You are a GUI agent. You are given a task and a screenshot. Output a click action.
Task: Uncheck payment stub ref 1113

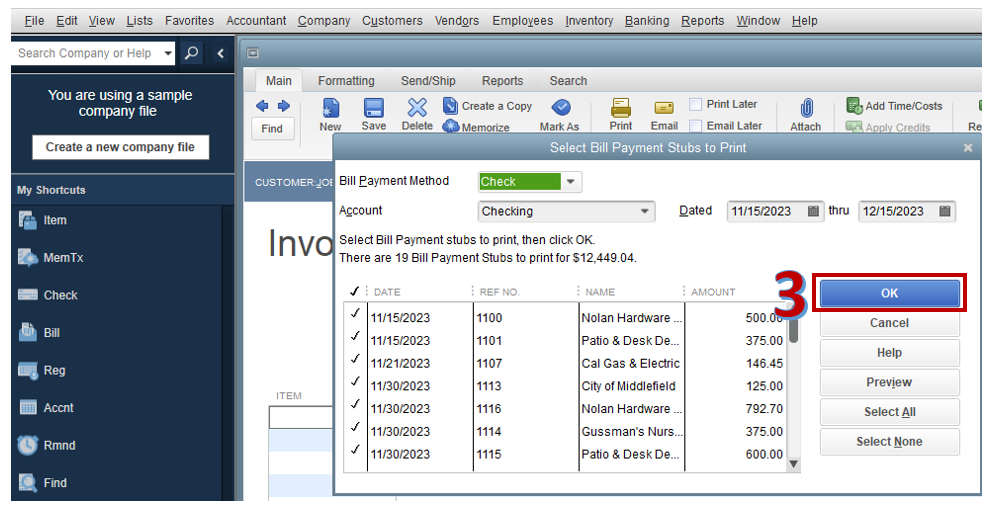(x=355, y=381)
